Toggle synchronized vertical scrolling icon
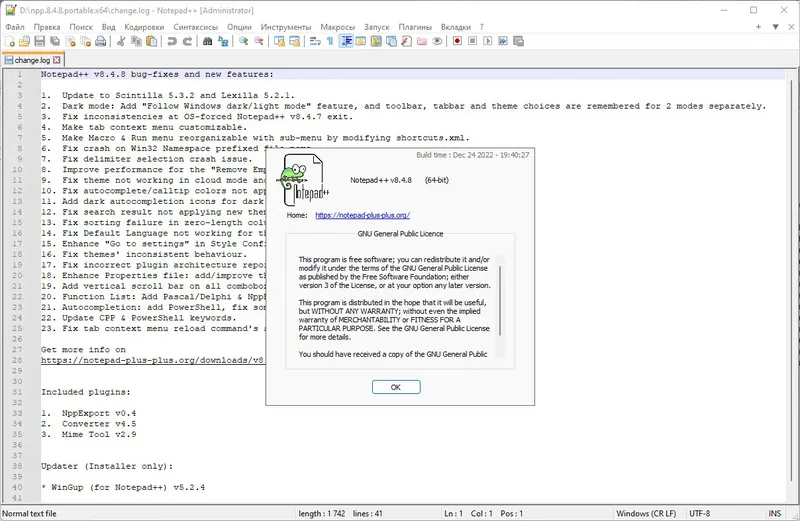Viewport: 800px width, 521px height. tap(279, 41)
